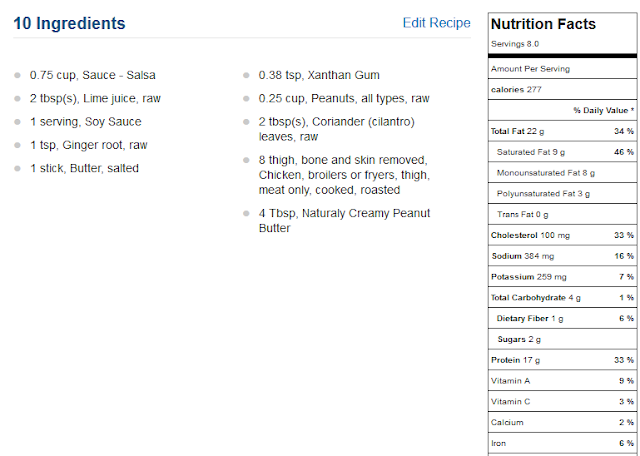Select the Peanuts, all types, raw item
The image size is (640, 456).
[x=344, y=98]
